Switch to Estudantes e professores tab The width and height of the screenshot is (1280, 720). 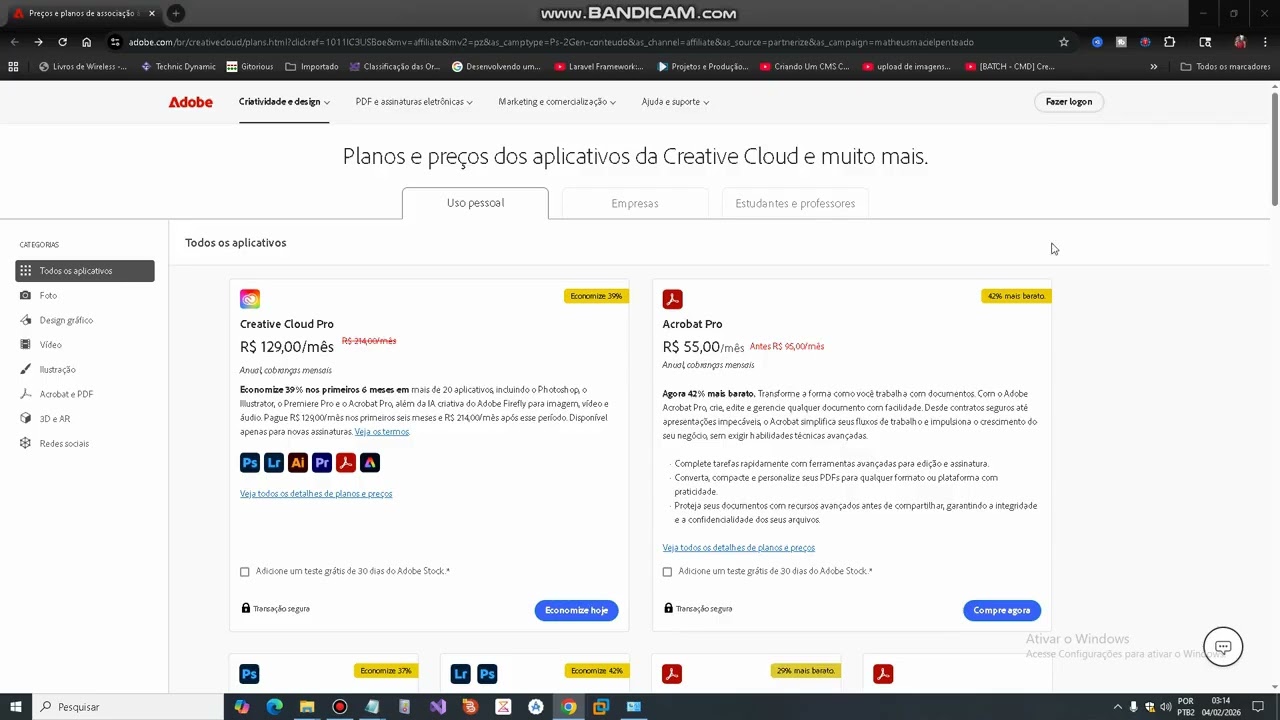(x=795, y=203)
